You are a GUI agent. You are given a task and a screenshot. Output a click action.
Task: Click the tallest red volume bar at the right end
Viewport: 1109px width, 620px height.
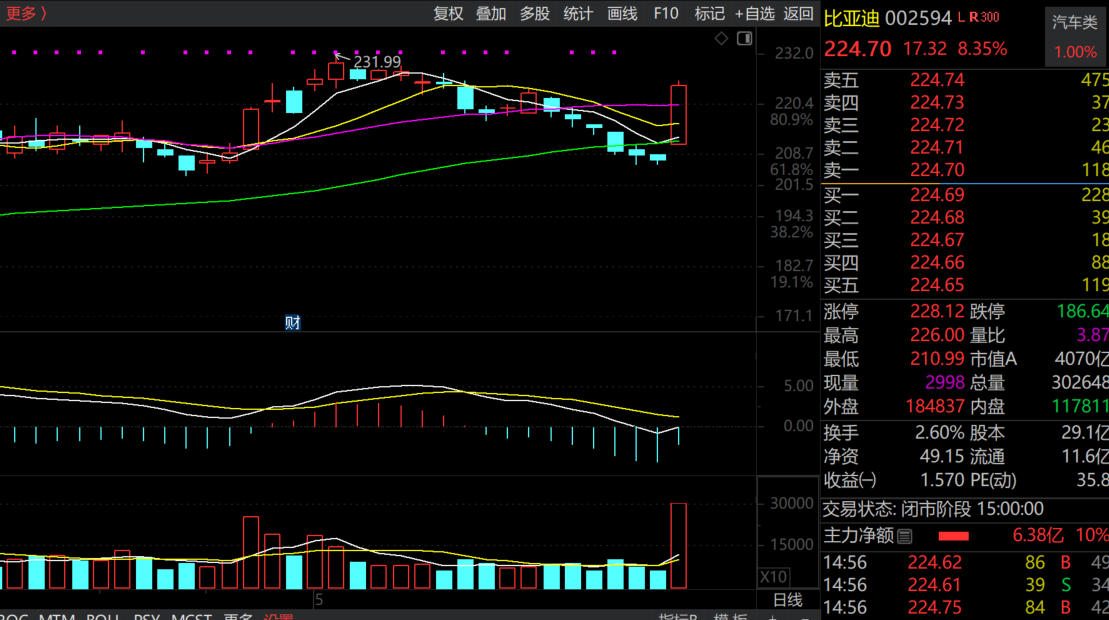[678, 546]
